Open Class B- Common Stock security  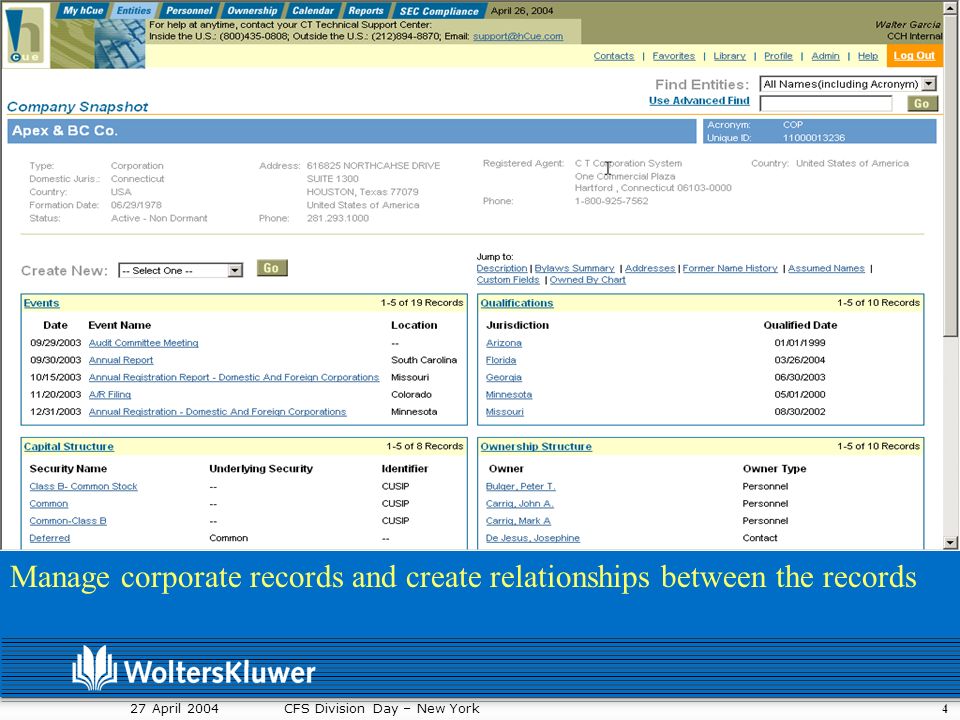(x=83, y=486)
